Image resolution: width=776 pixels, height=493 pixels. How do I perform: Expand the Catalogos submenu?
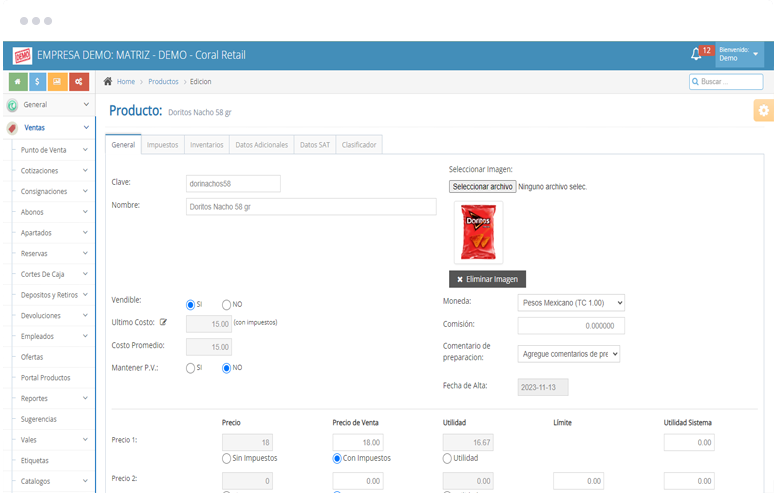[85, 481]
